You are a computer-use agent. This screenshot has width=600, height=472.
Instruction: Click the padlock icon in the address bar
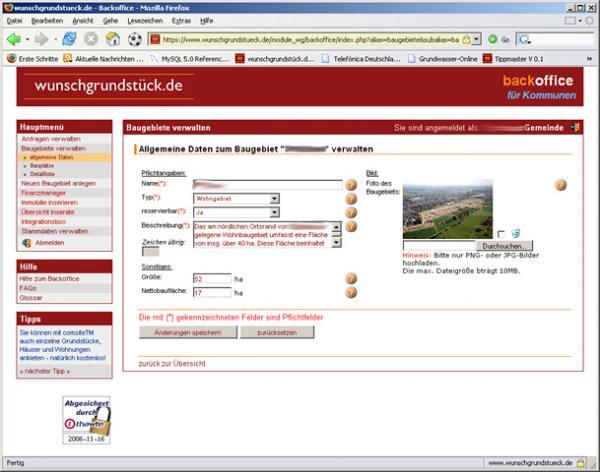pyautogui.click(x=466, y=39)
